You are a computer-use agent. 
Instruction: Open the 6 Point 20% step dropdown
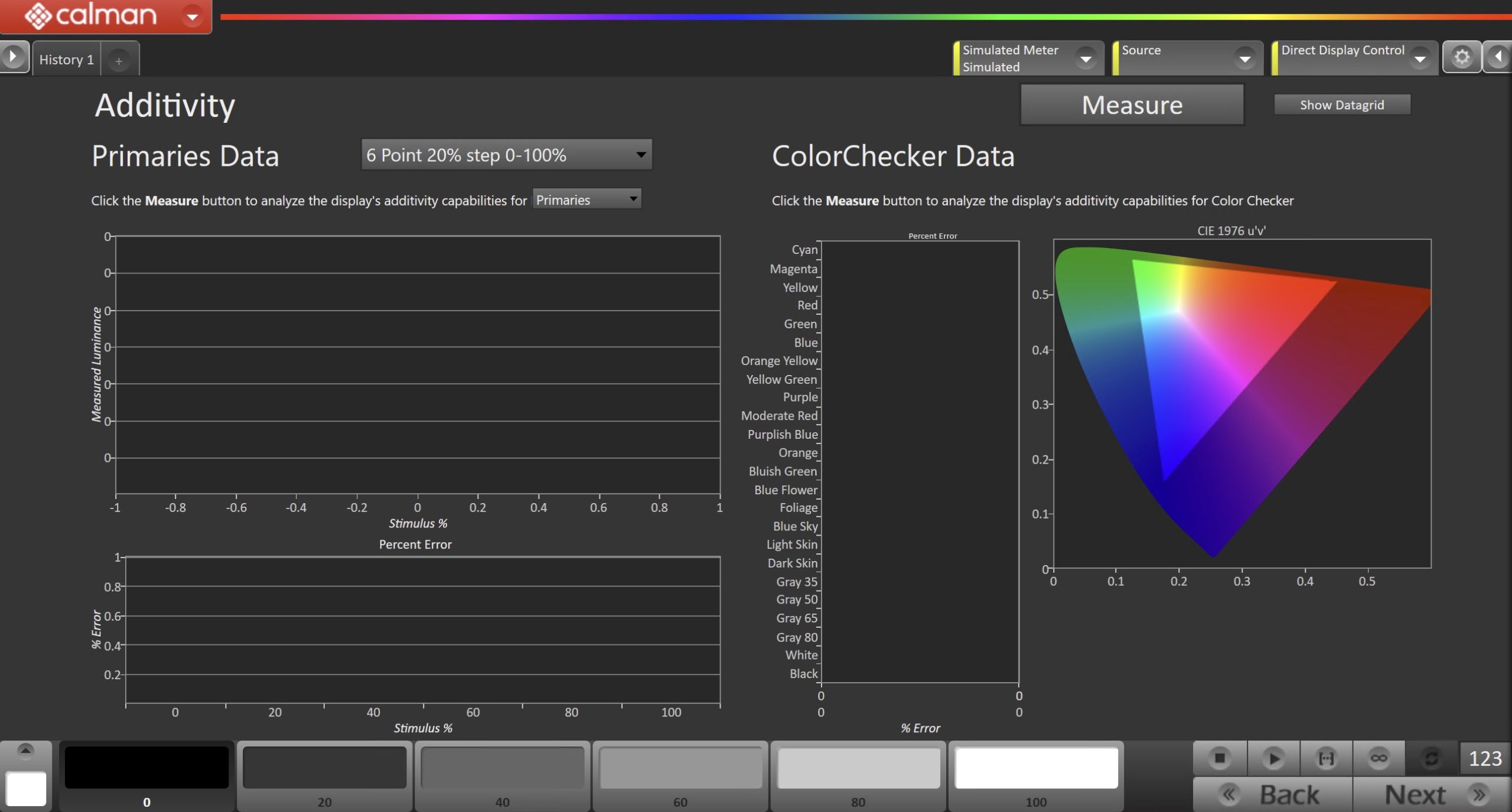[506, 155]
